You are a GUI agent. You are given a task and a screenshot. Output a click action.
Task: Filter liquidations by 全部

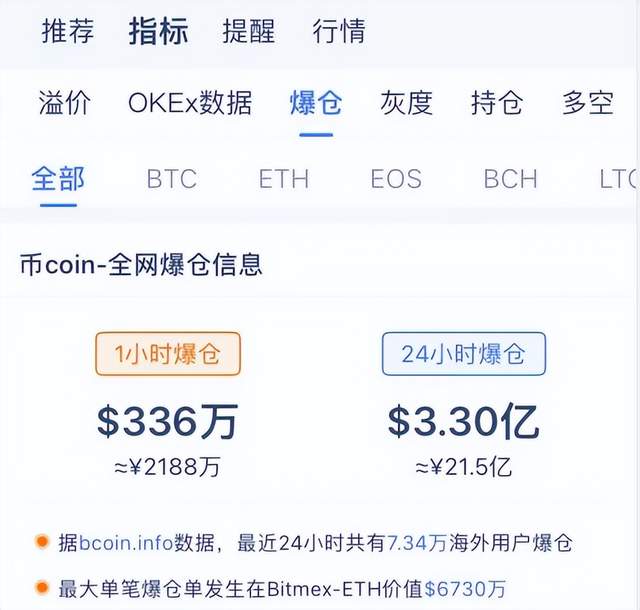(58, 178)
